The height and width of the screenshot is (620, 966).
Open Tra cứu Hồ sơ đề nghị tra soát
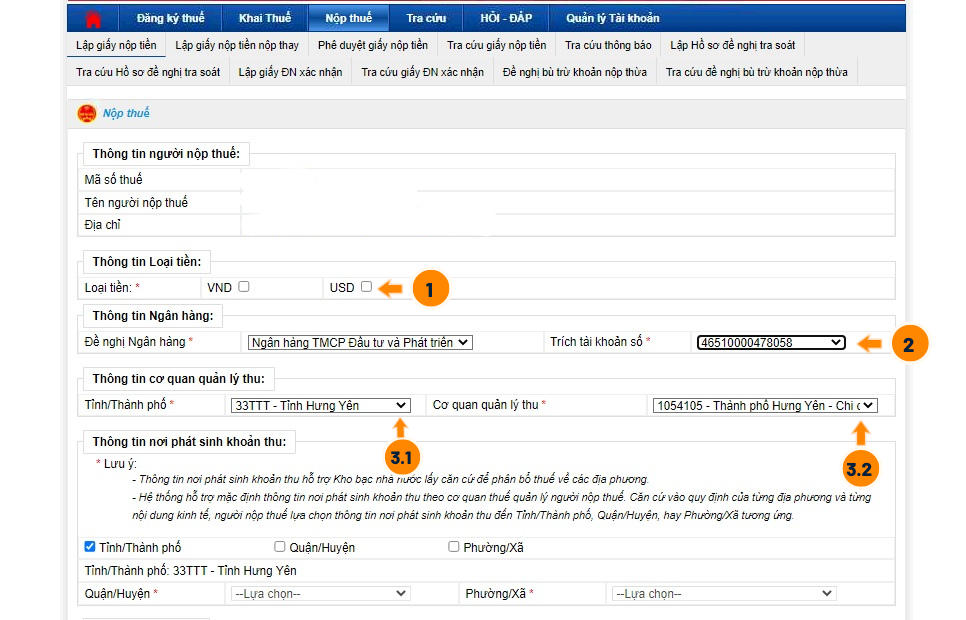pyautogui.click(x=148, y=72)
